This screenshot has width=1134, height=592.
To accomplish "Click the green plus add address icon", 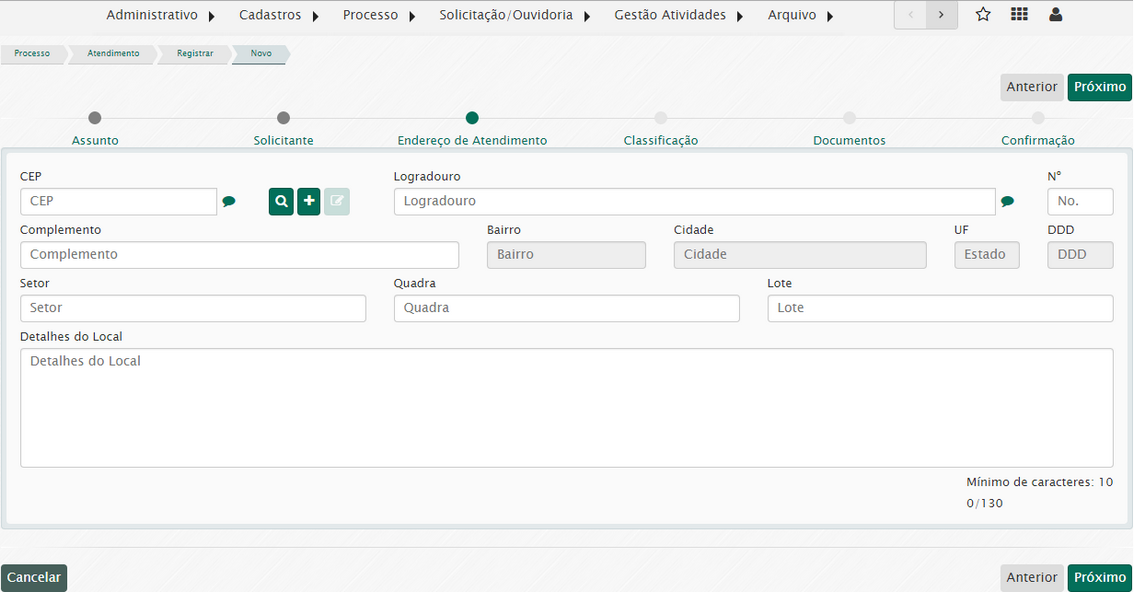I will click(x=309, y=201).
